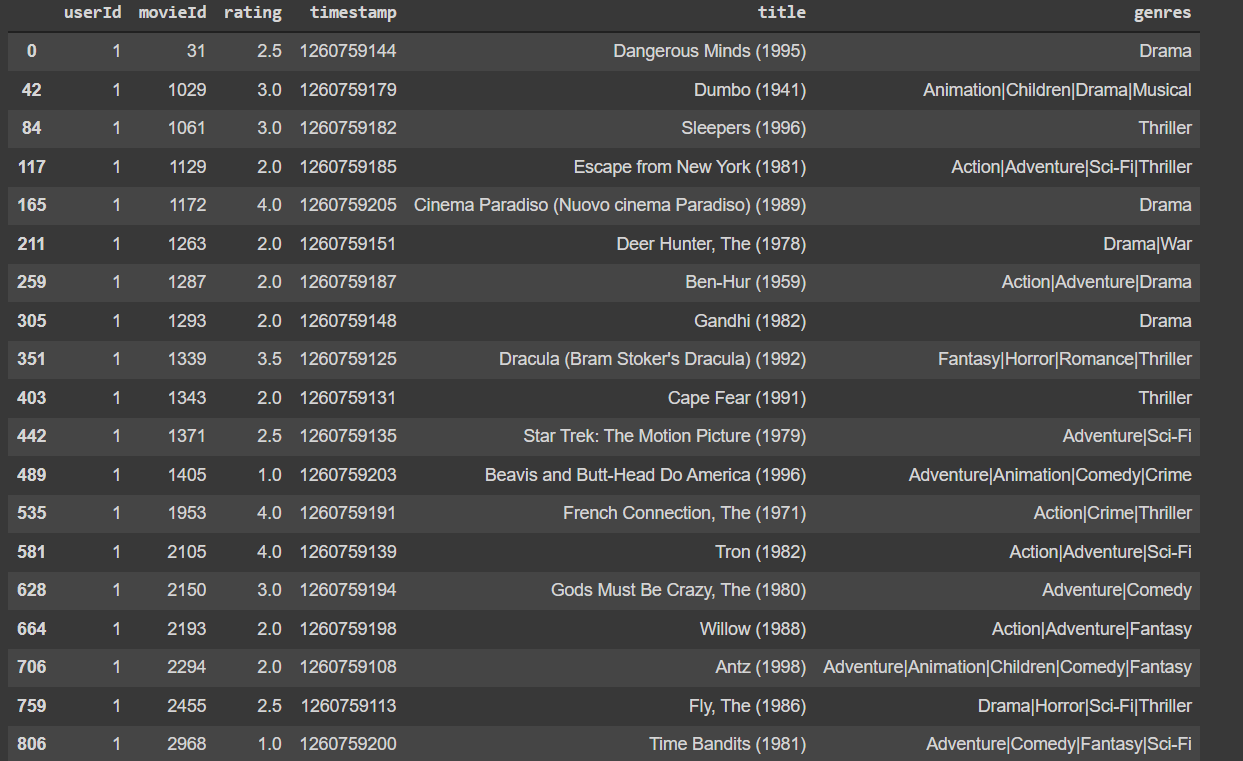1243x761 pixels.
Task: Select the title column header
Action: point(782,13)
